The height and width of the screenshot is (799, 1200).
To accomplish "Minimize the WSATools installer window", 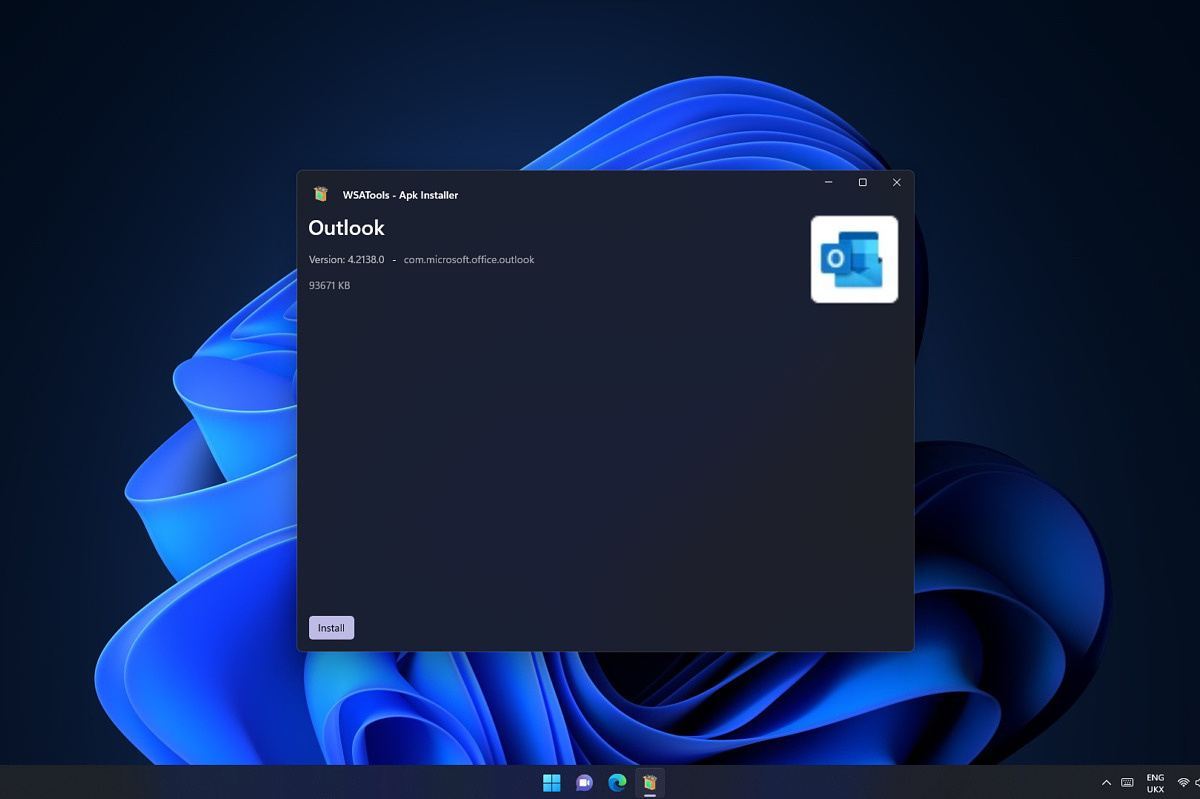I will (x=829, y=182).
